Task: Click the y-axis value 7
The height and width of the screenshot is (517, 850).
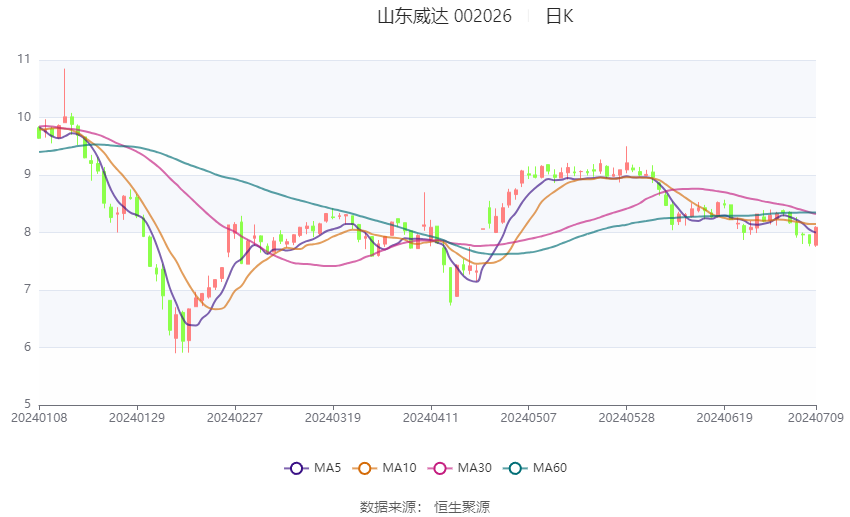Action: [x=27, y=289]
